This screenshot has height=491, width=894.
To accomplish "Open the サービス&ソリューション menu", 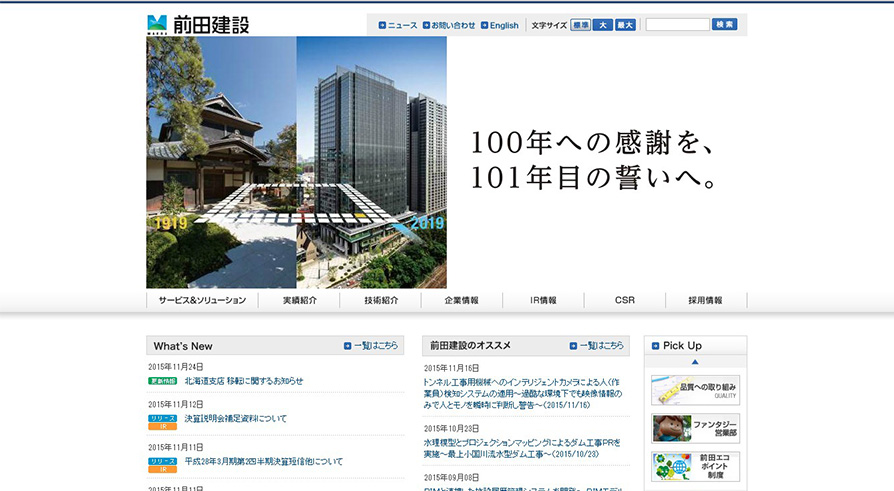I will tap(202, 300).
